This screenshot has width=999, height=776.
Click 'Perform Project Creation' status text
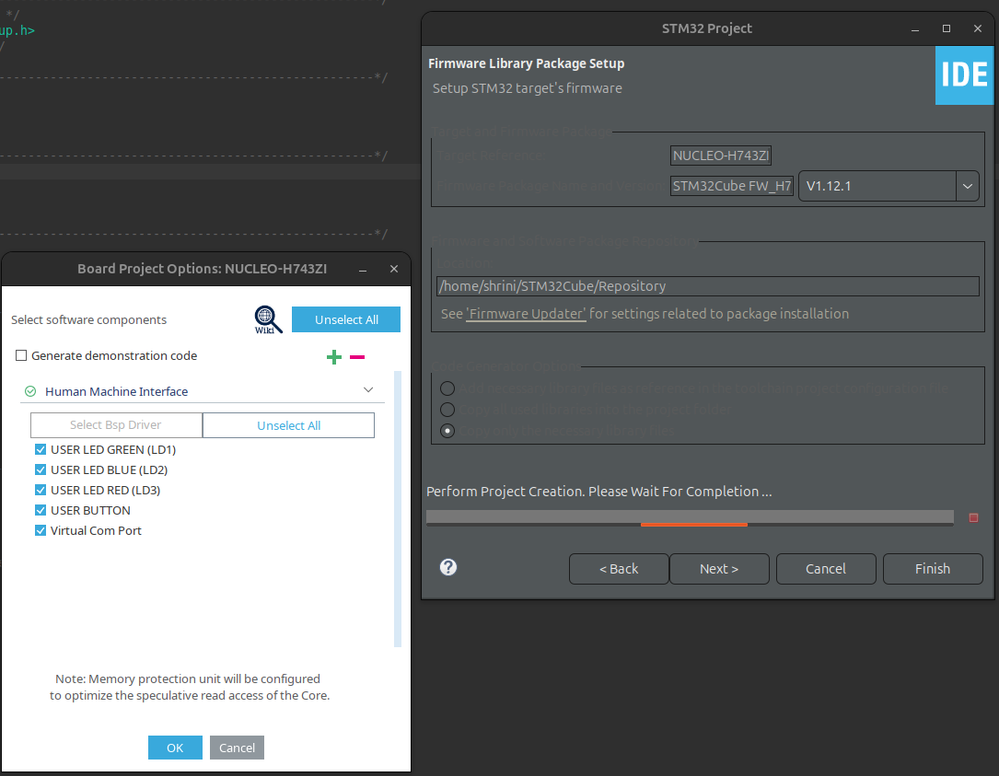[x=599, y=491]
